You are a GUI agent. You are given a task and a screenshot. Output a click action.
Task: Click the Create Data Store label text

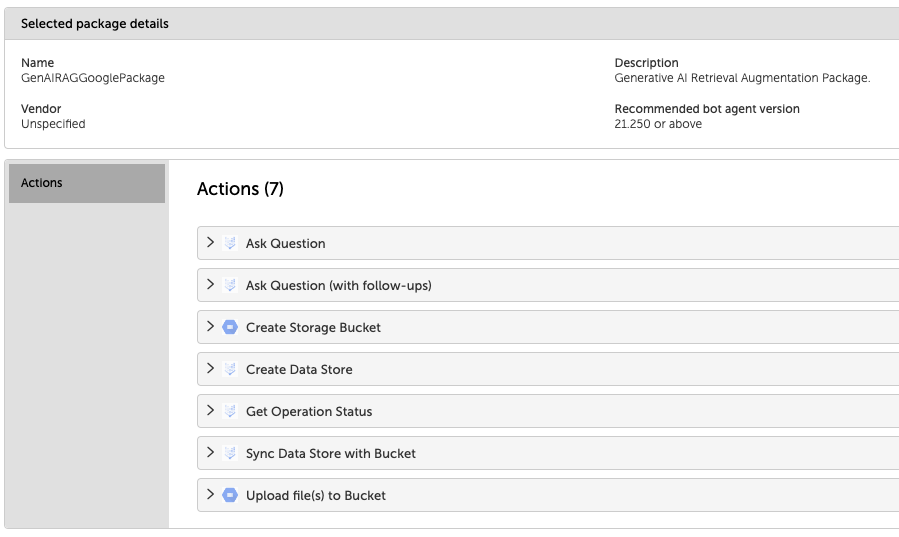click(x=299, y=370)
